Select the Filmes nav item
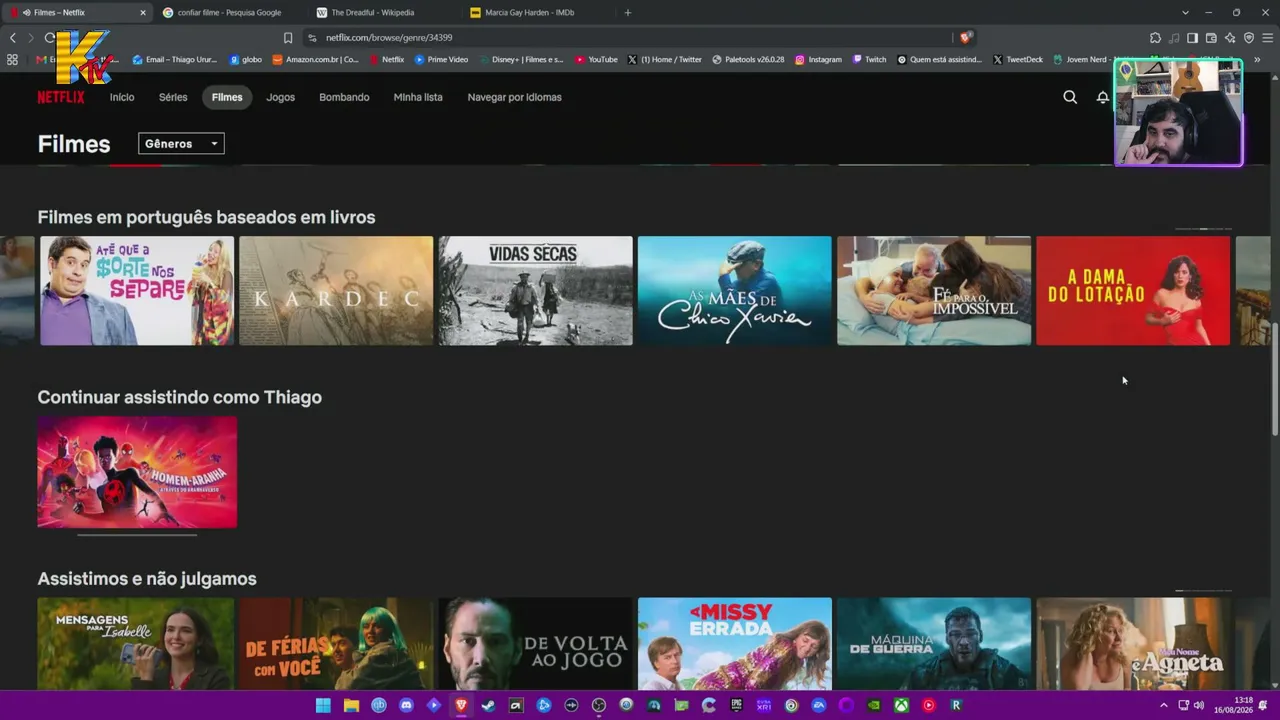1280x720 pixels. 227,97
